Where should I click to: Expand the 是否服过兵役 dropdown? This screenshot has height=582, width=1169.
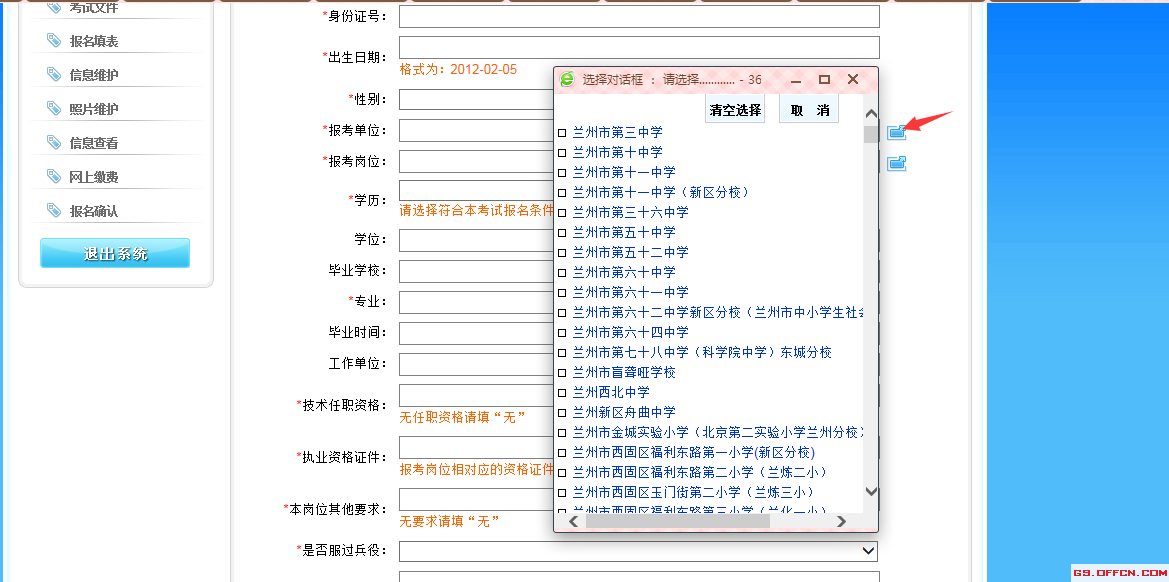click(868, 551)
